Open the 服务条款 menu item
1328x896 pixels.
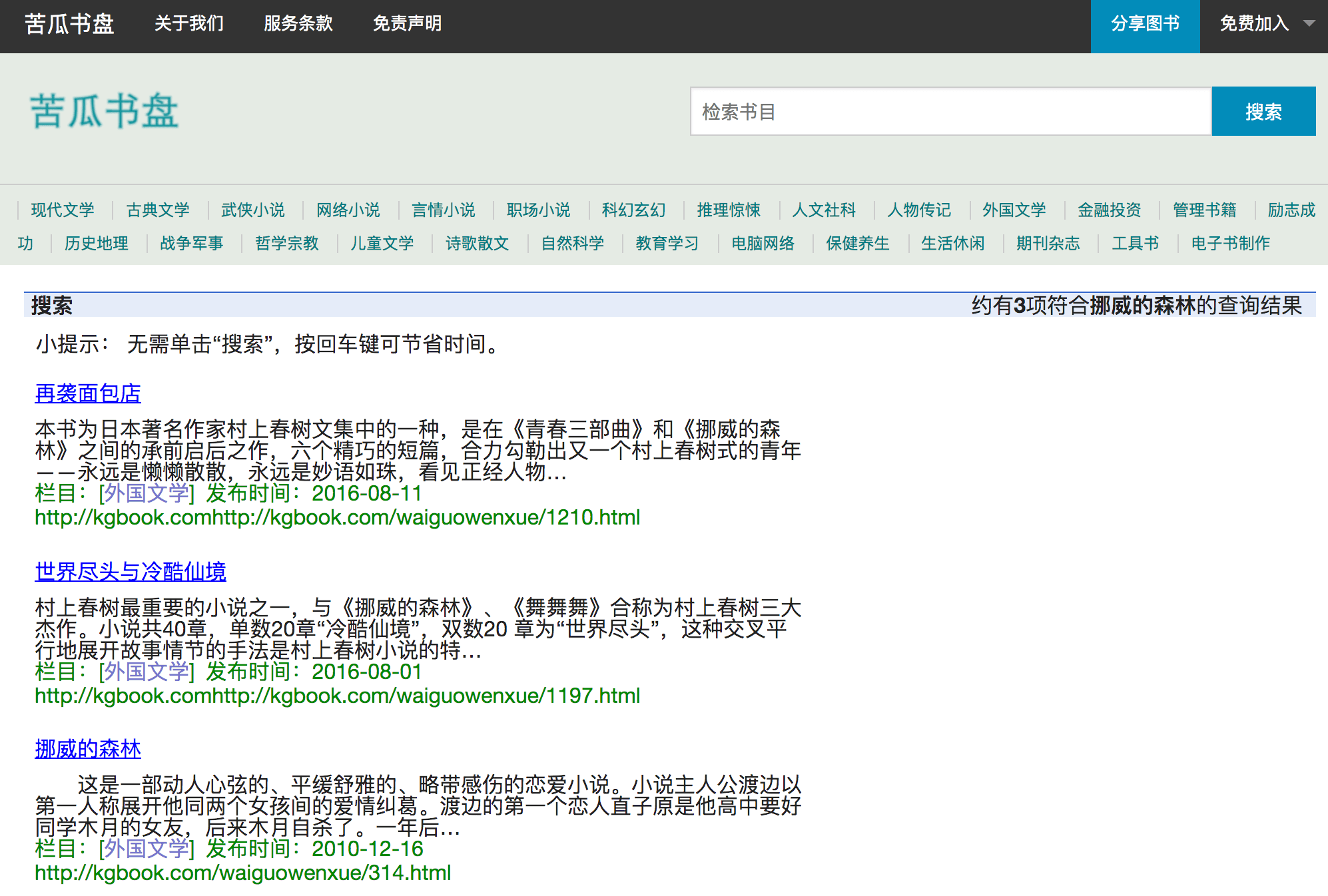[298, 24]
